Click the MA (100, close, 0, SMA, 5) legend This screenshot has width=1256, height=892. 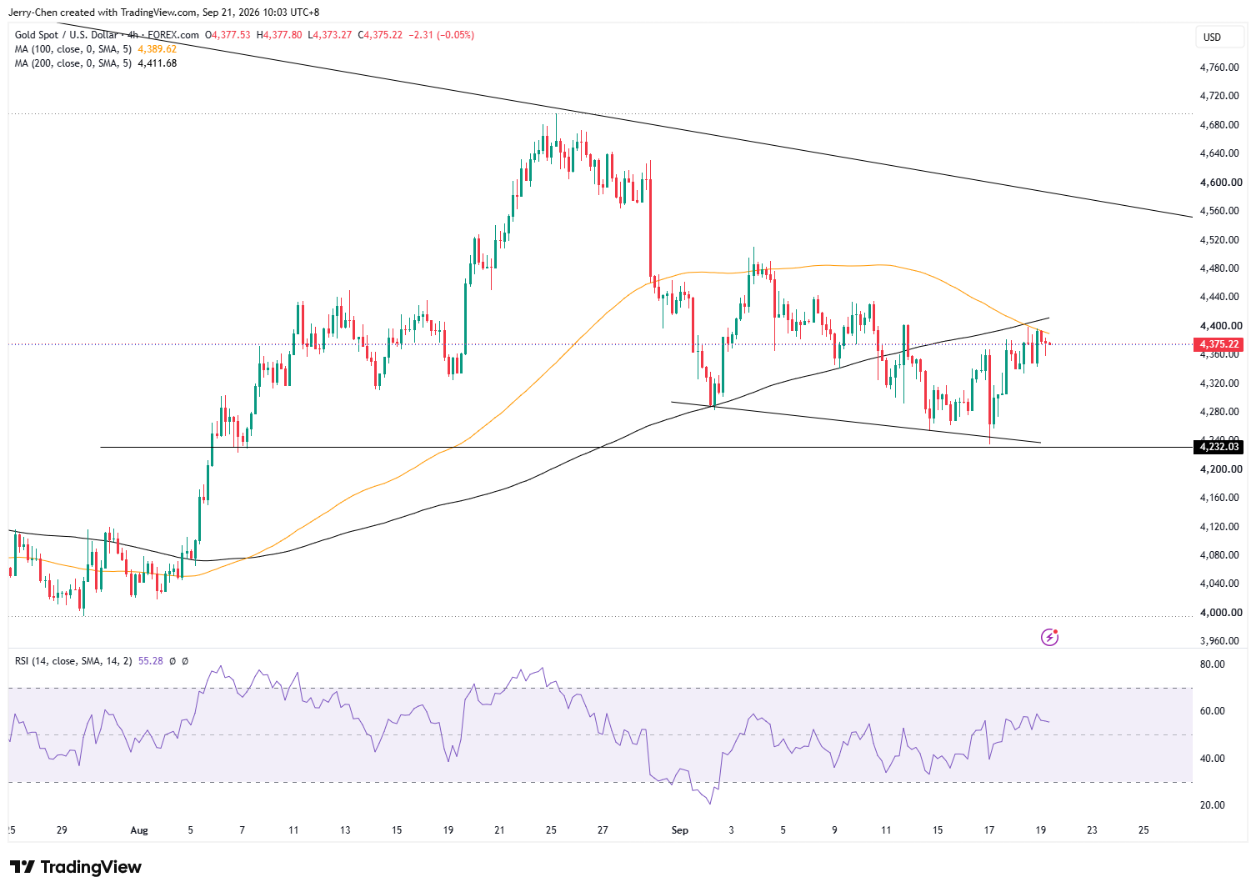pos(71,48)
